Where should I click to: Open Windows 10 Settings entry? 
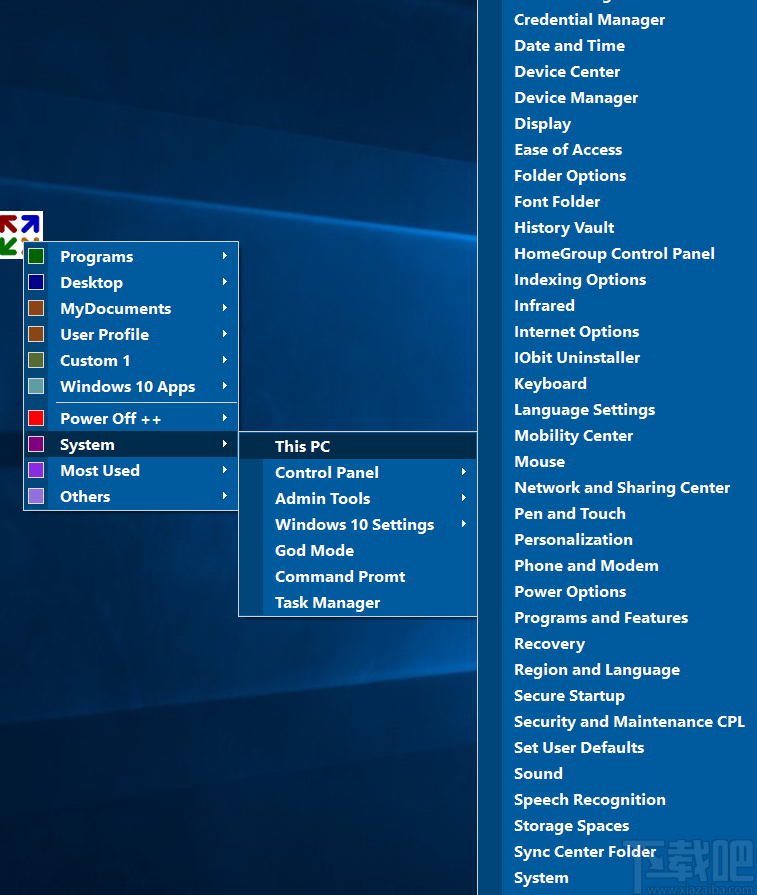pos(358,524)
